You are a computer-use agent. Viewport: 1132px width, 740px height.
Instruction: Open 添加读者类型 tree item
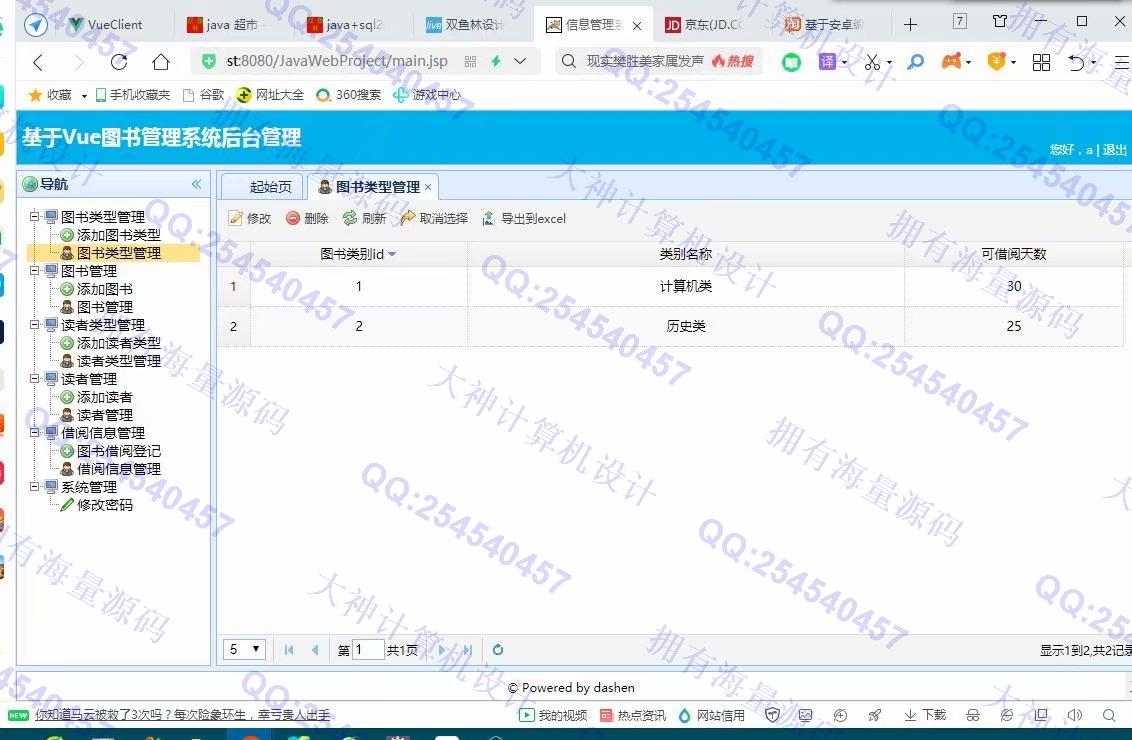point(118,343)
